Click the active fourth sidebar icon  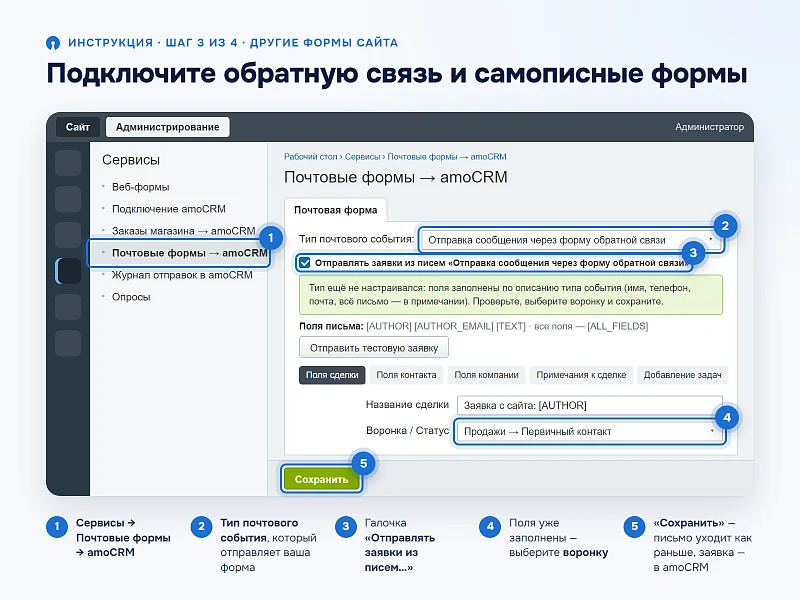(x=68, y=271)
